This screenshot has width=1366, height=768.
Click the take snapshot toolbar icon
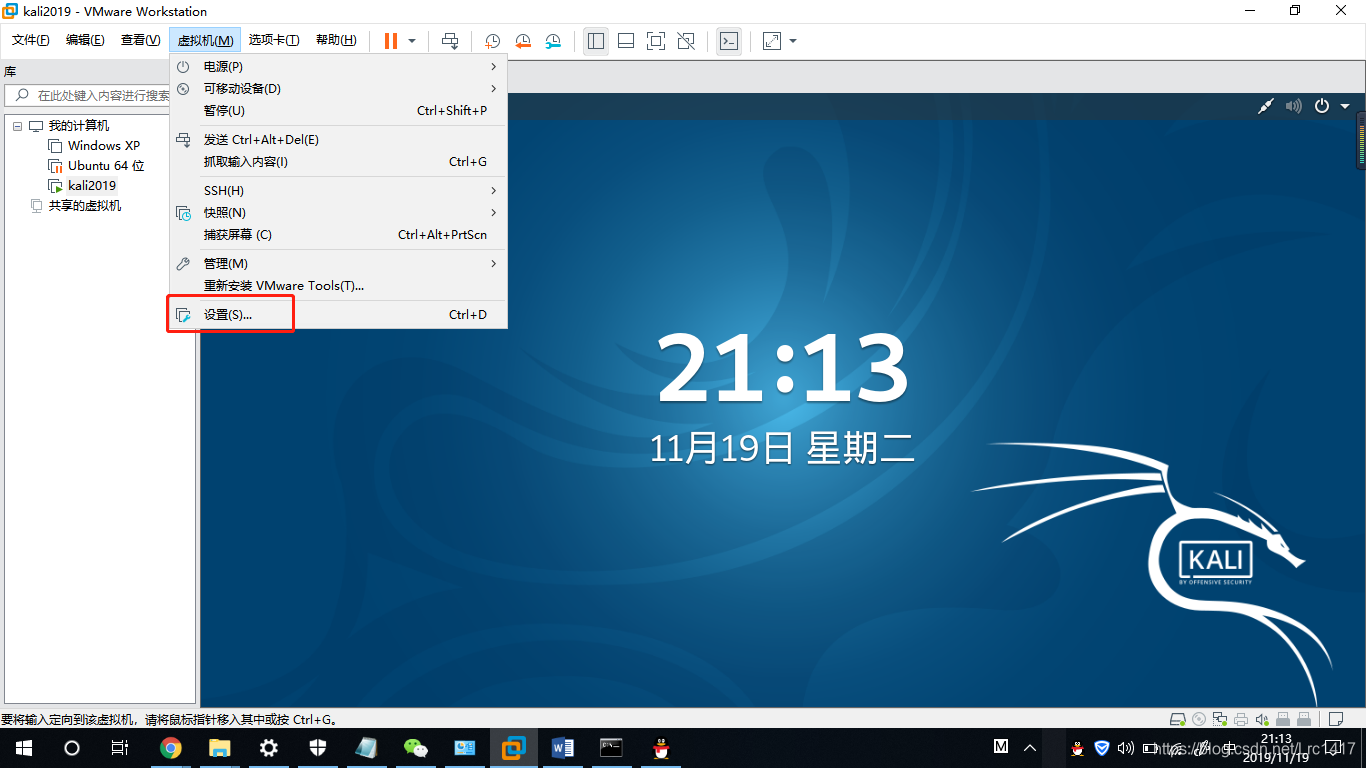point(493,41)
